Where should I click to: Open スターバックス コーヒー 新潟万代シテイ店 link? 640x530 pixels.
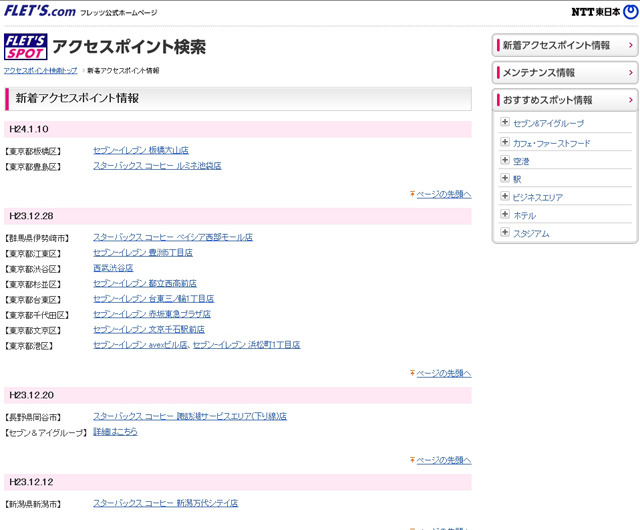click(x=165, y=503)
